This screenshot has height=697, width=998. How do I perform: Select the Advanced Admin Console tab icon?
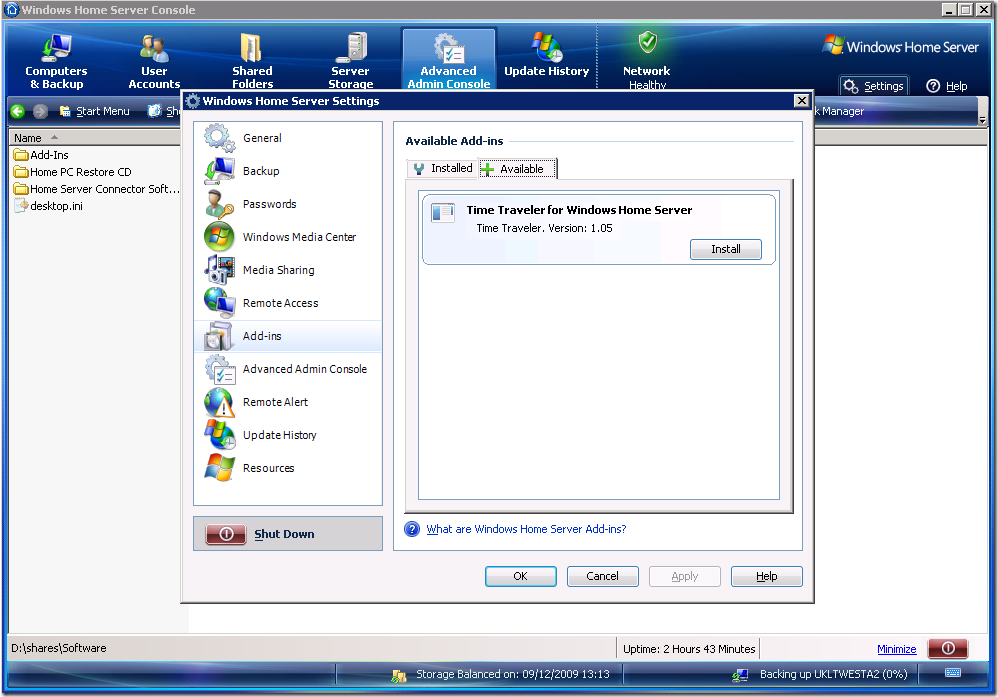pyautogui.click(x=449, y=48)
